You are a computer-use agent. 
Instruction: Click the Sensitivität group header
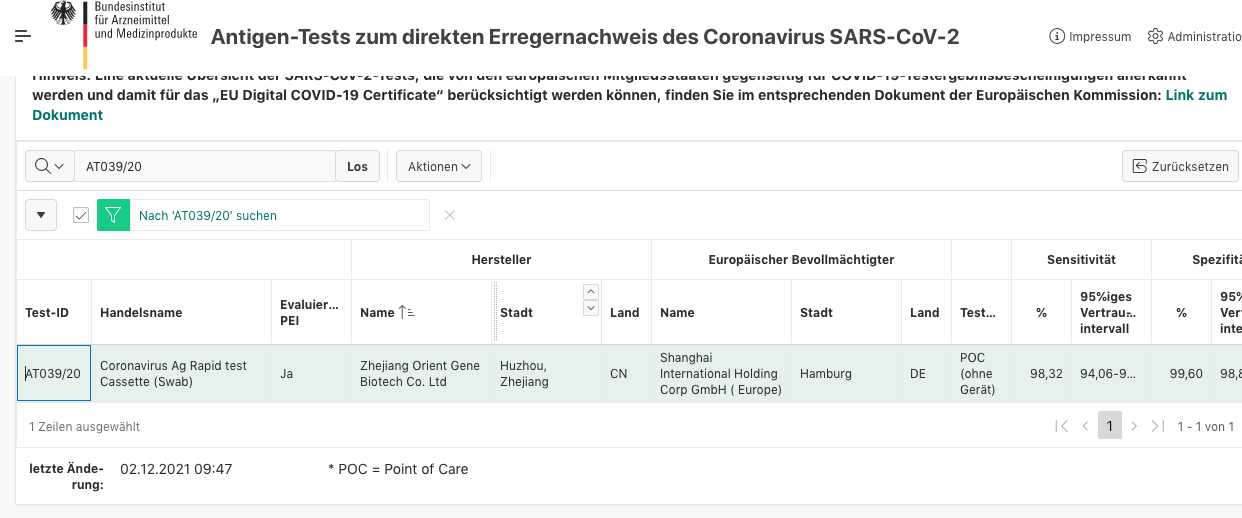(1081, 259)
